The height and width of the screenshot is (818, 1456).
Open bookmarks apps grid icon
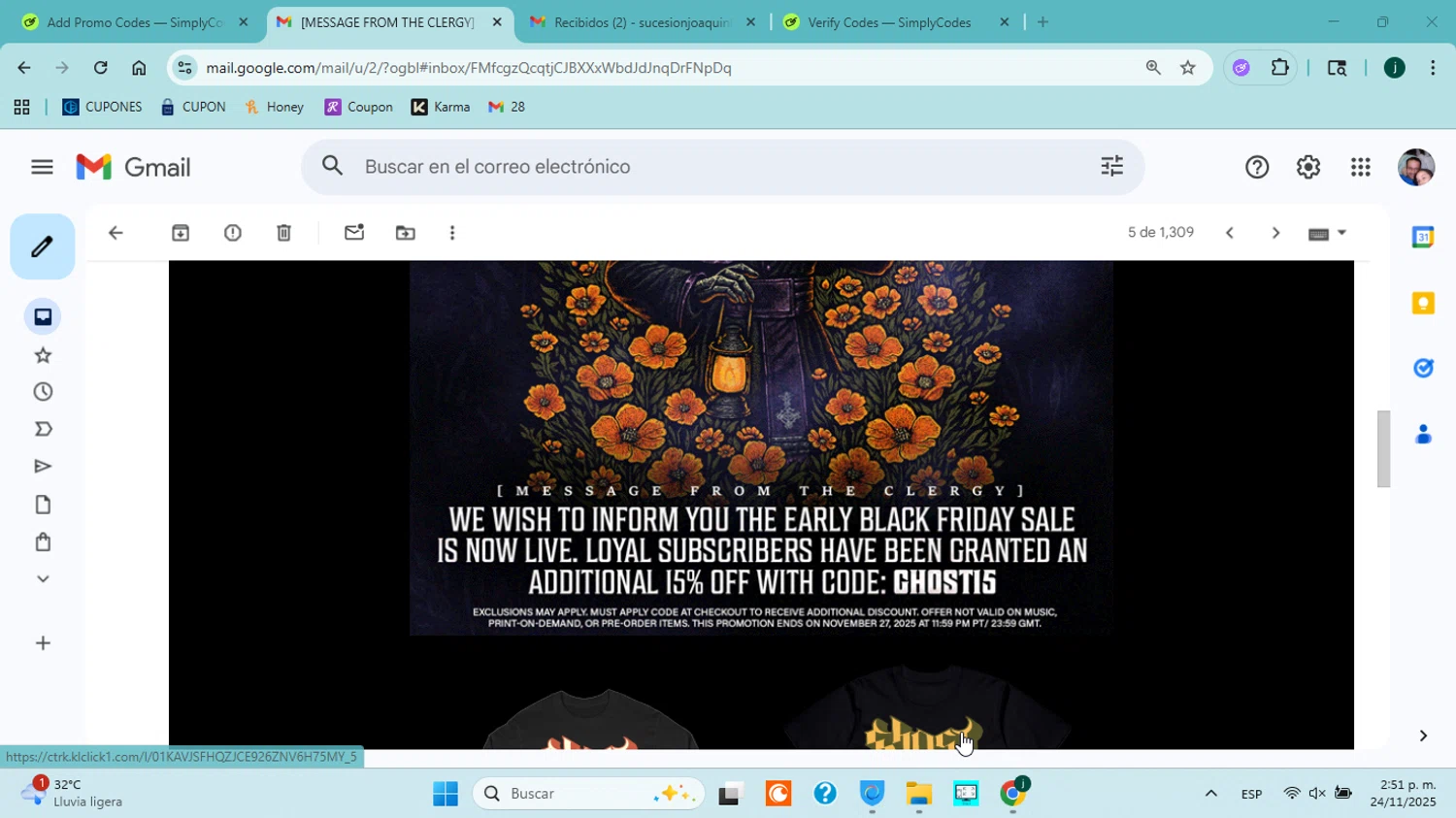click(21, 107)
